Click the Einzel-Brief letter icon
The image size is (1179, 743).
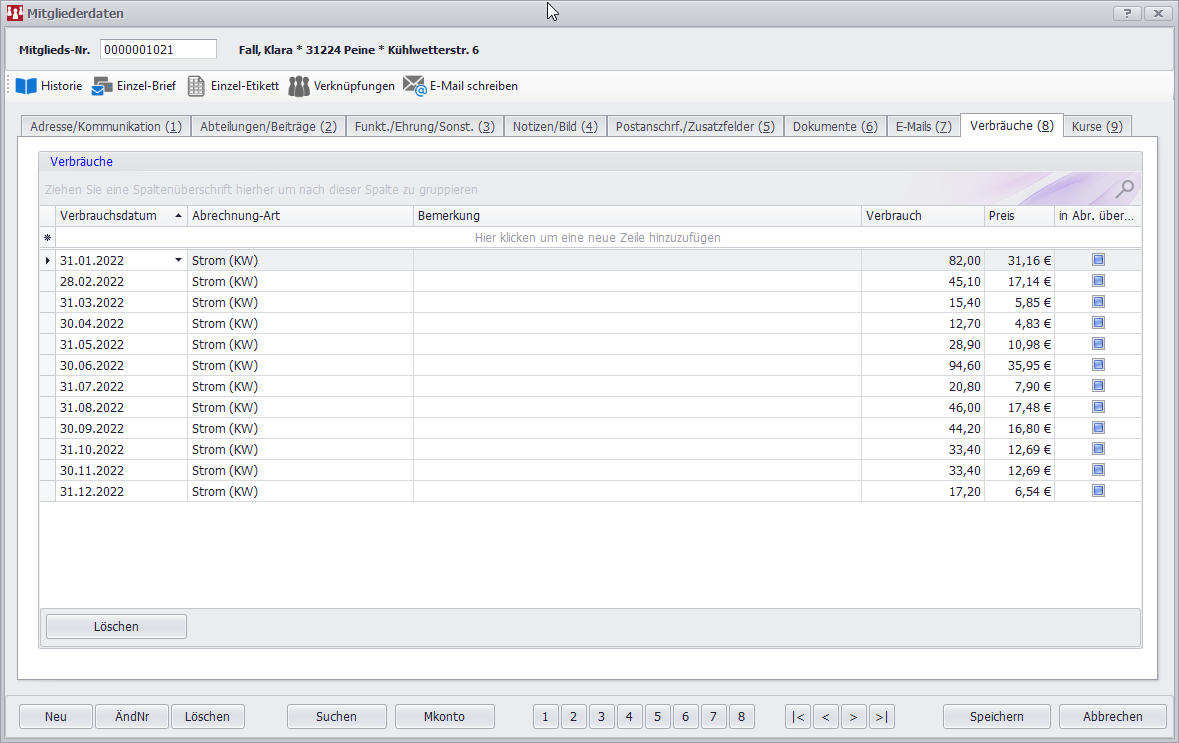point(102,86)
